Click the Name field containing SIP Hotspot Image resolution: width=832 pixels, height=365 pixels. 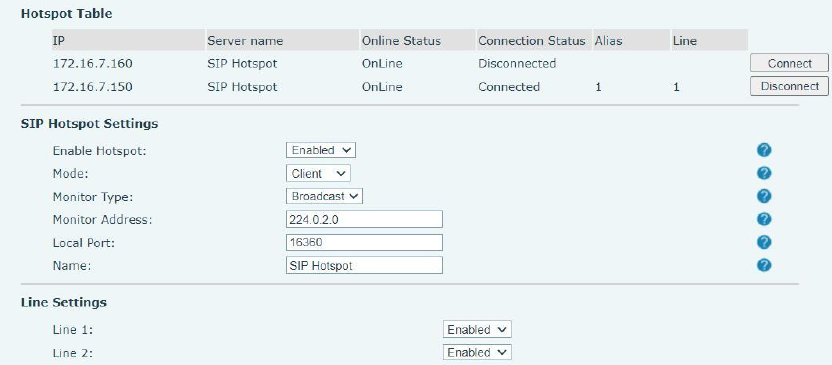[364, 265]
